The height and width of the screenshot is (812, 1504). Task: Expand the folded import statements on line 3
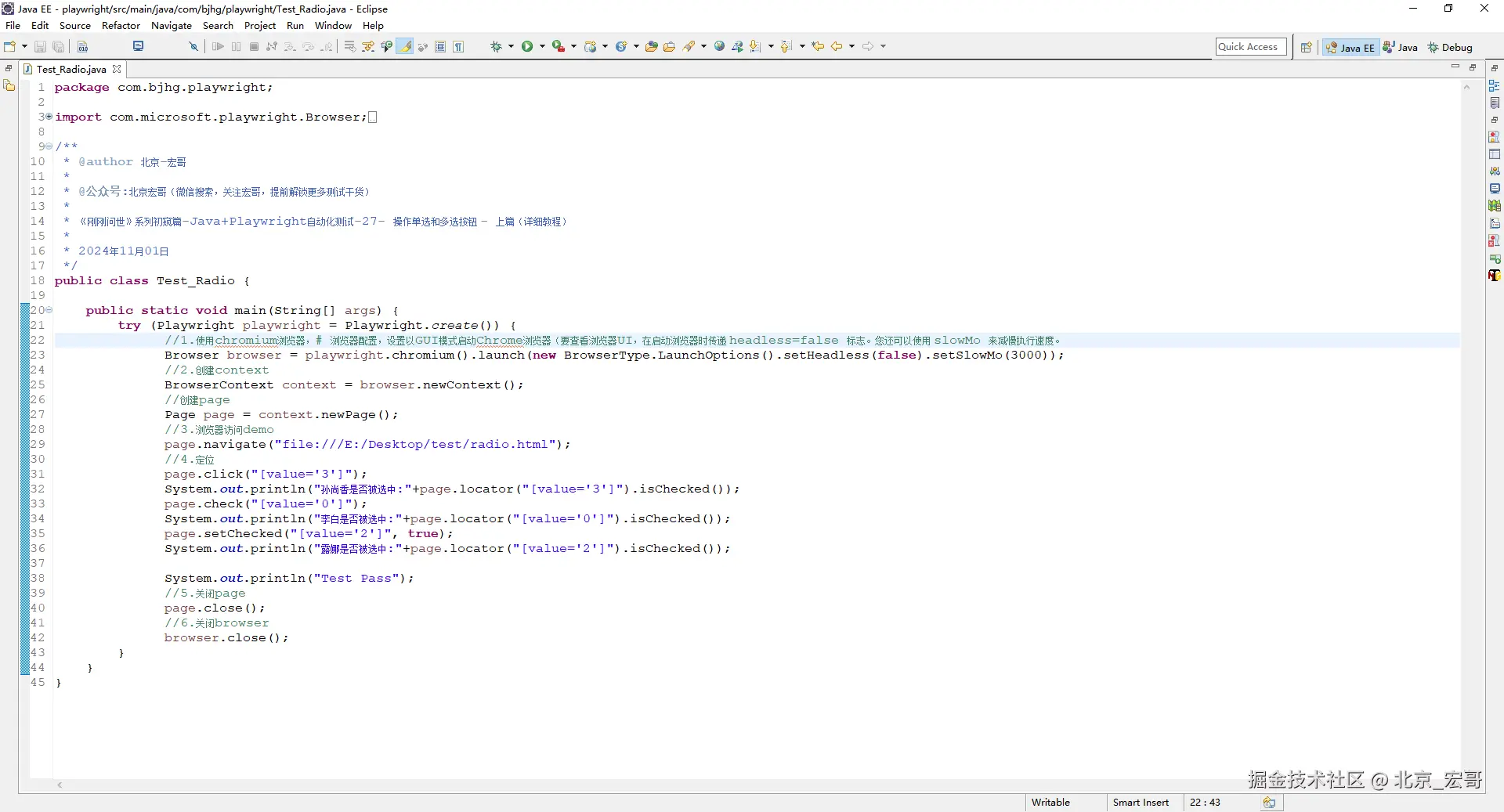coord(49,117)
